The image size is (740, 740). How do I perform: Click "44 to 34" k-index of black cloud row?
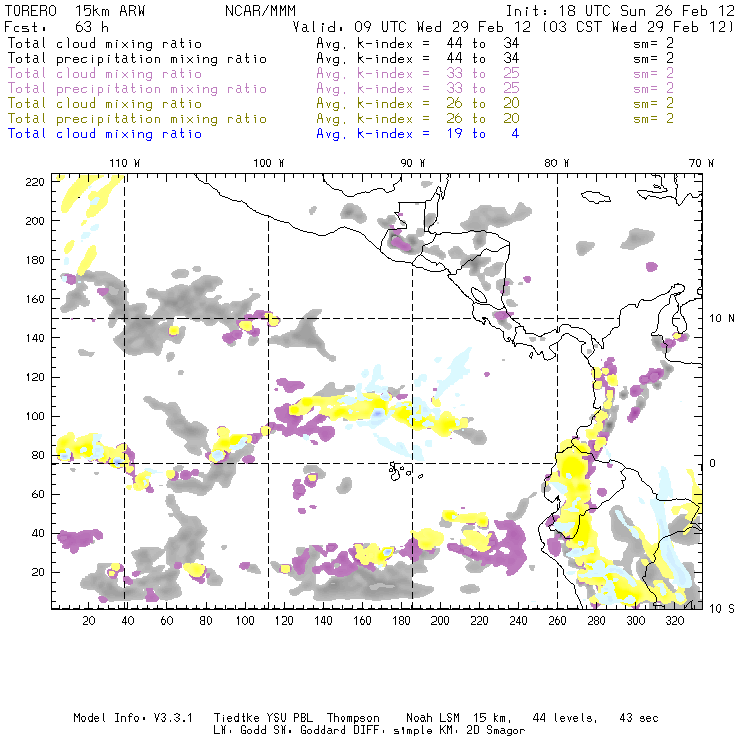coord(483,43)
